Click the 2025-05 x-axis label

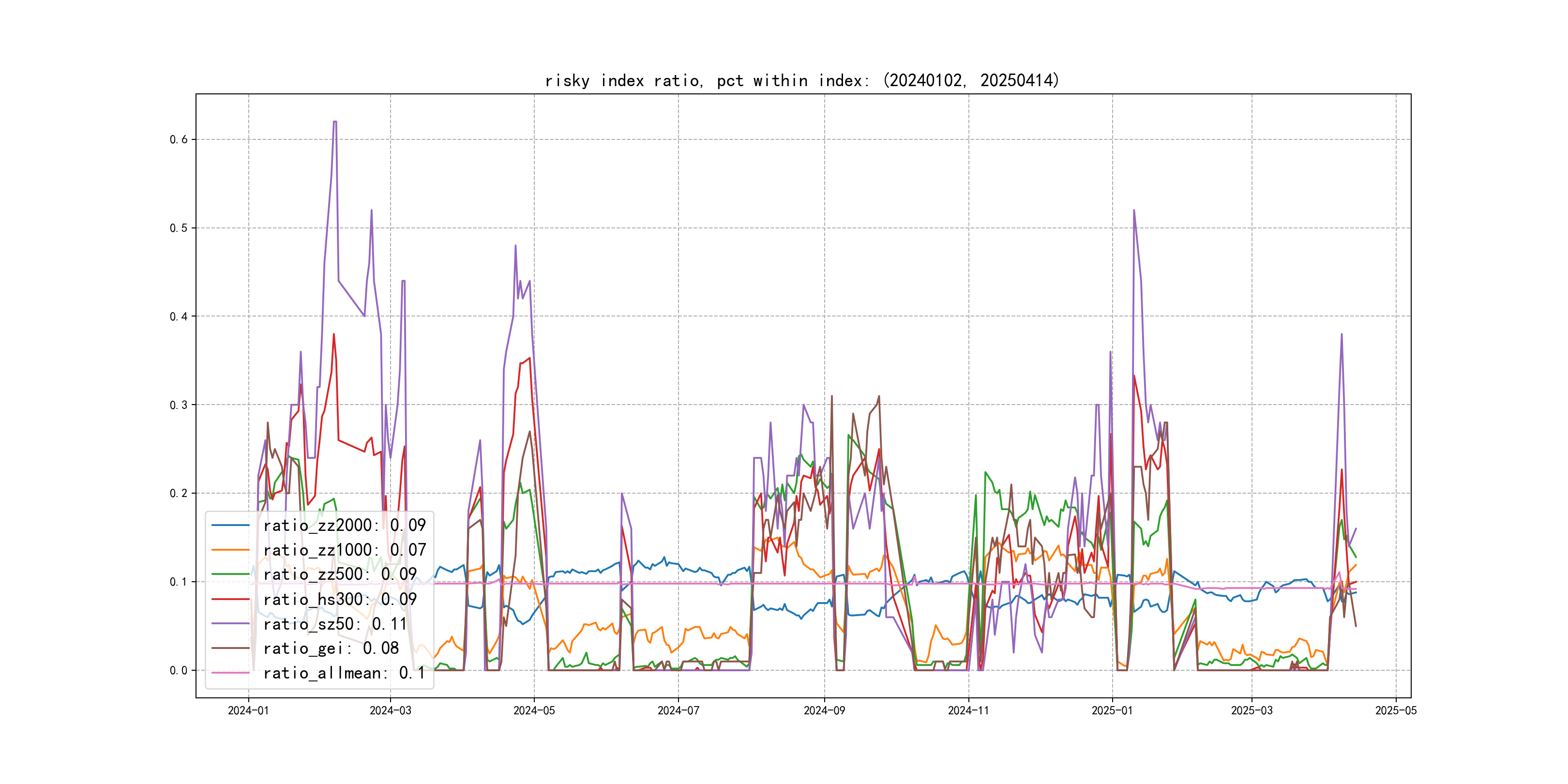click(1396, 710)
